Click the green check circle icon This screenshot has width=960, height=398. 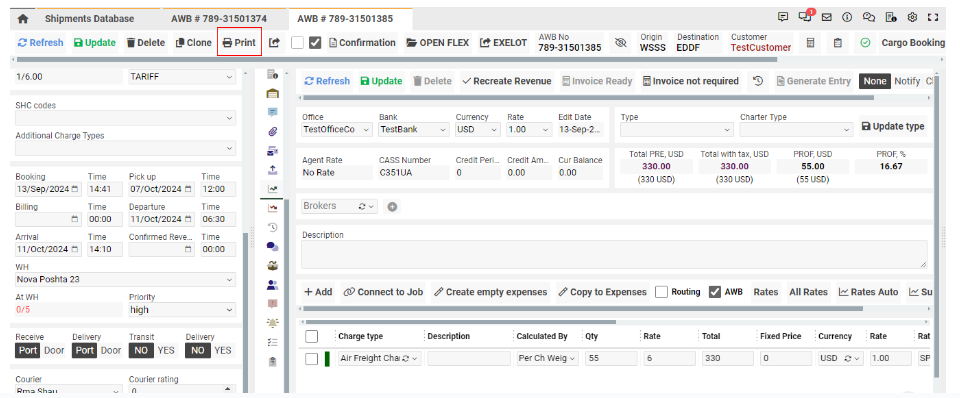(x=865, y=43)
